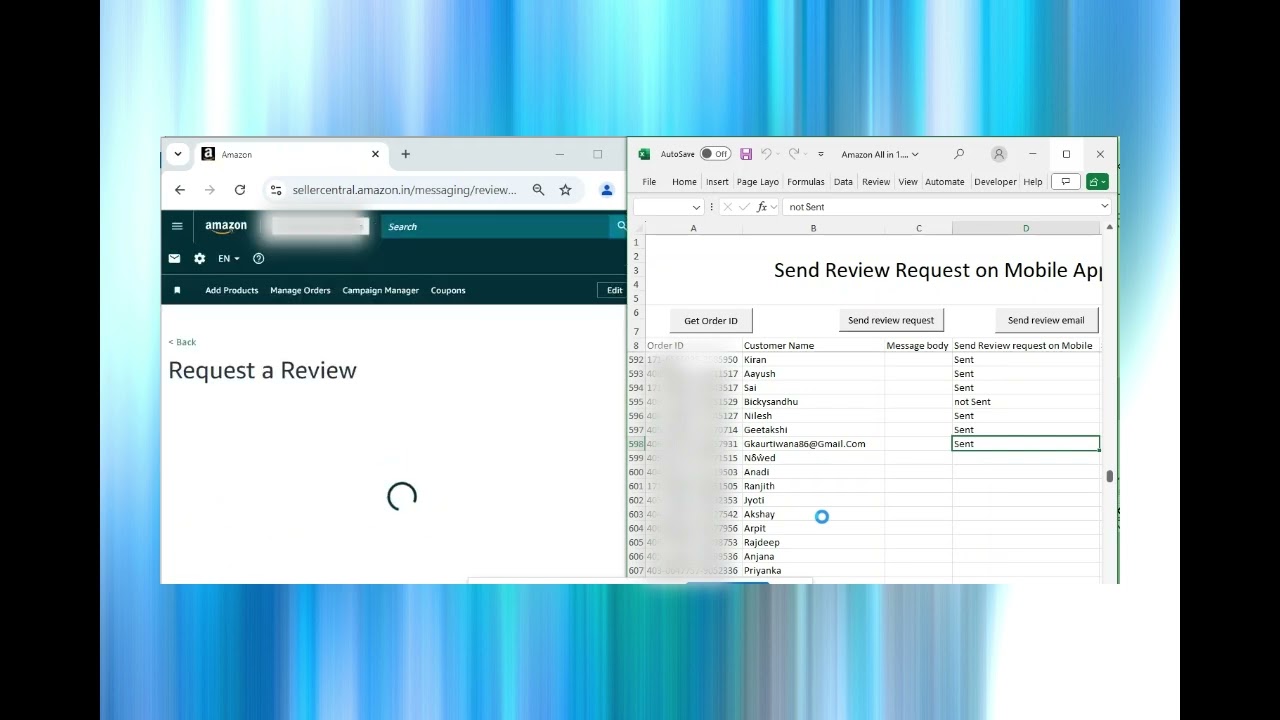Open the View ribbon tab

click(908, 182)
